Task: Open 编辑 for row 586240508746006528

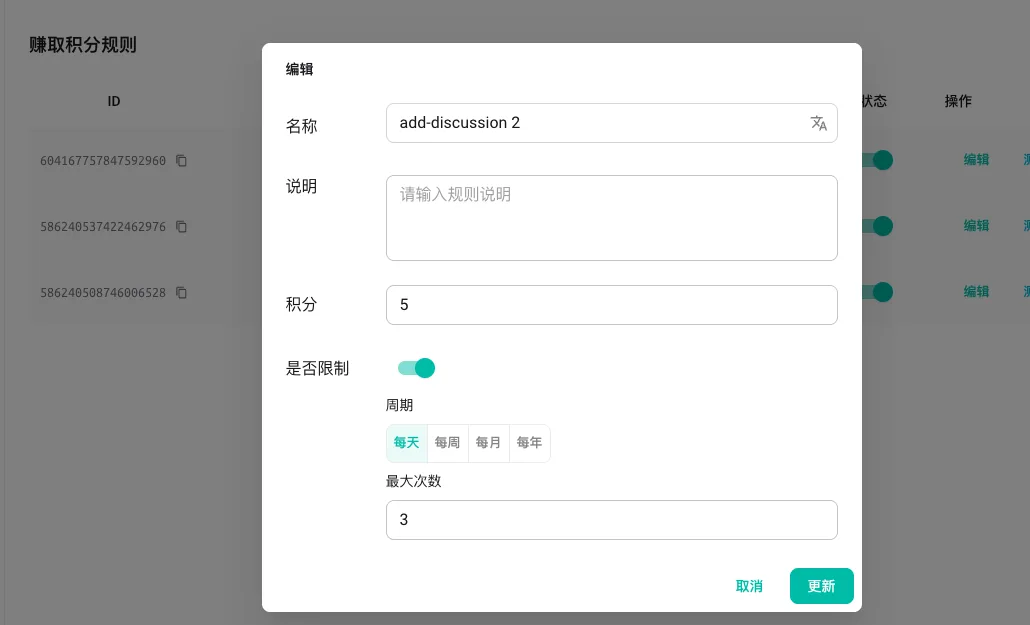Action: (x=976, y=292)
